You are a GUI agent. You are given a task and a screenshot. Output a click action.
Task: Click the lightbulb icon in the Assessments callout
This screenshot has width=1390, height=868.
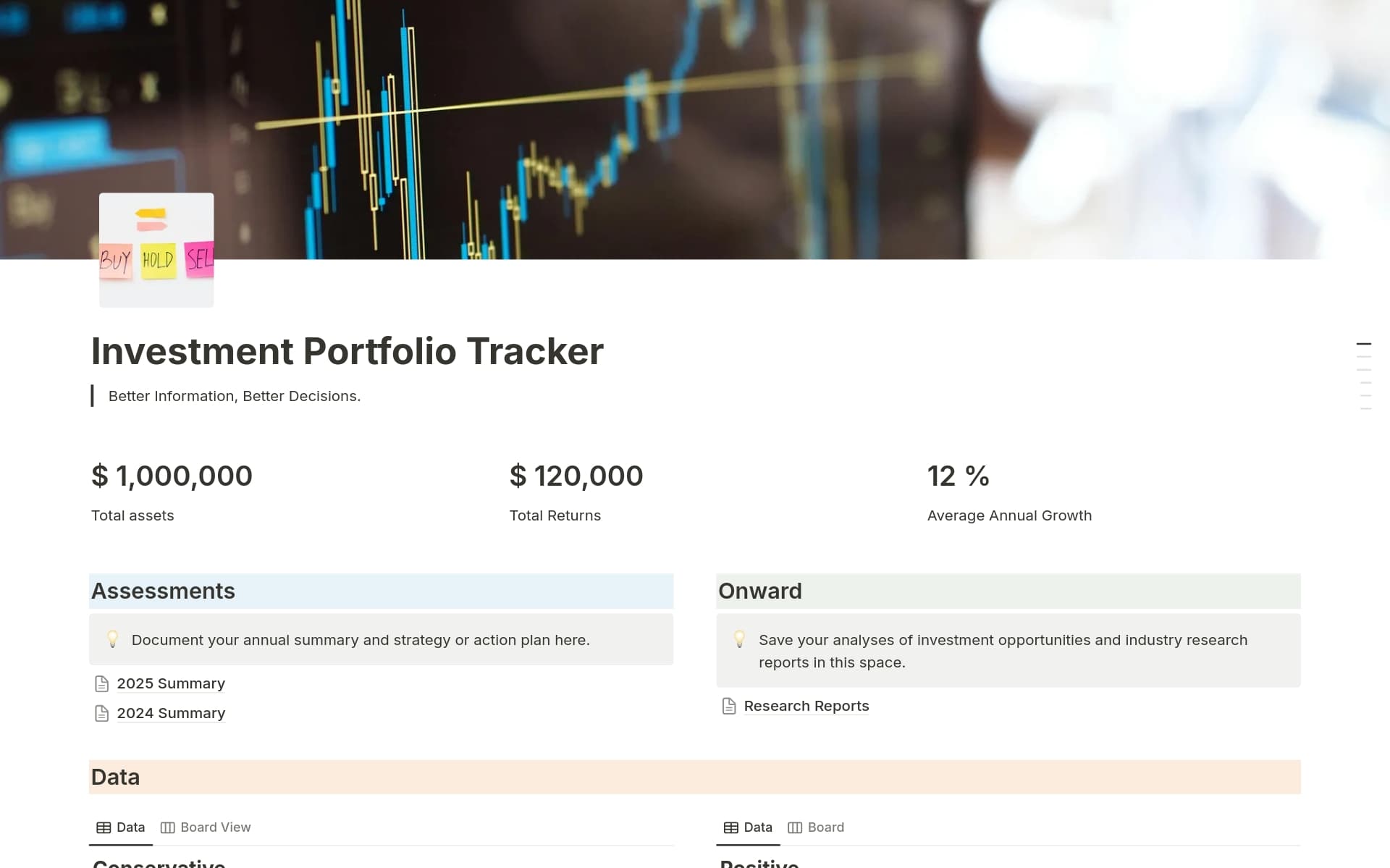click(113, 640)
